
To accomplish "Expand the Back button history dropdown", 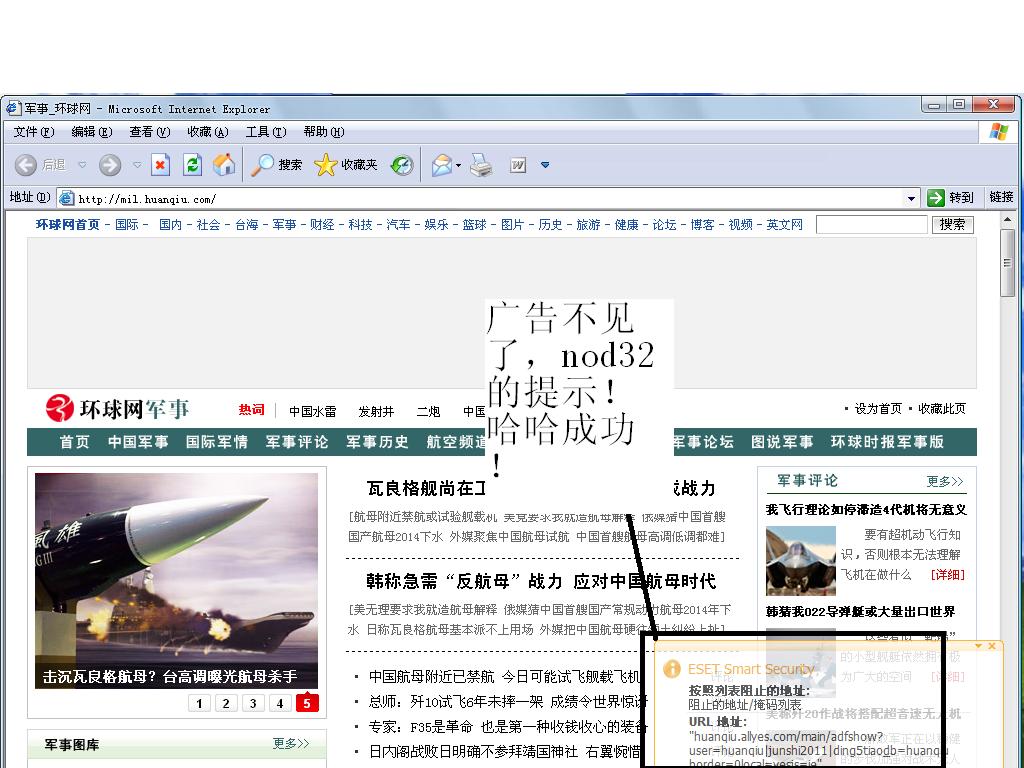I will pos(82,165).
